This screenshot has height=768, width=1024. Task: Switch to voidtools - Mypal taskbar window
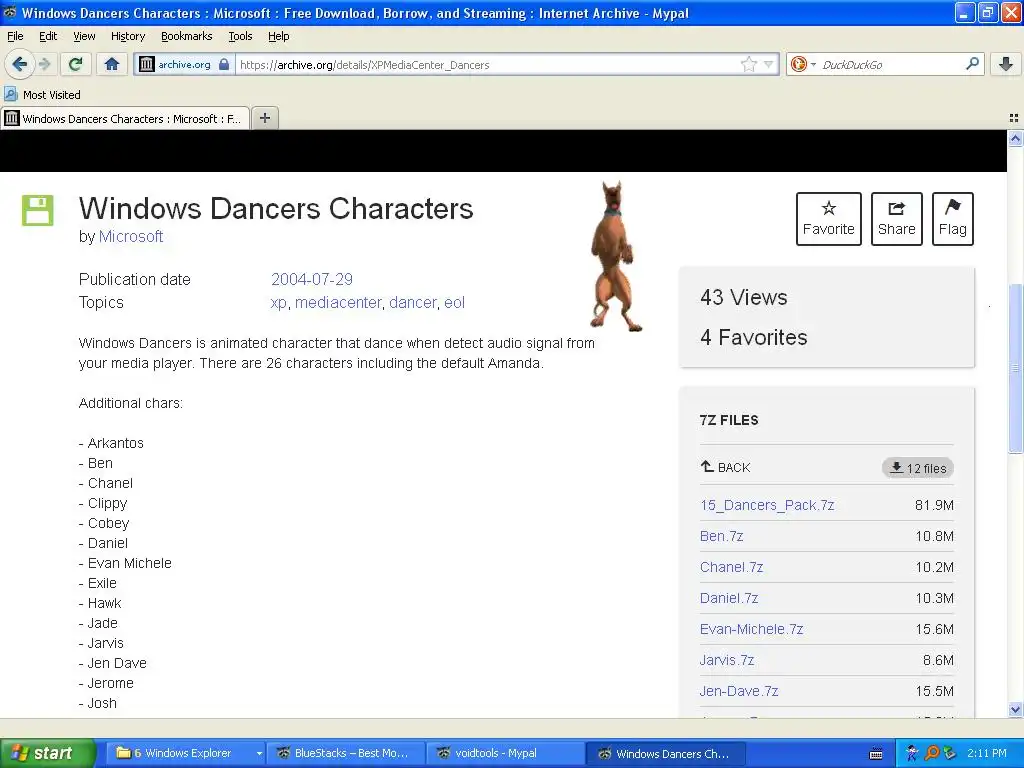[506, 753]
